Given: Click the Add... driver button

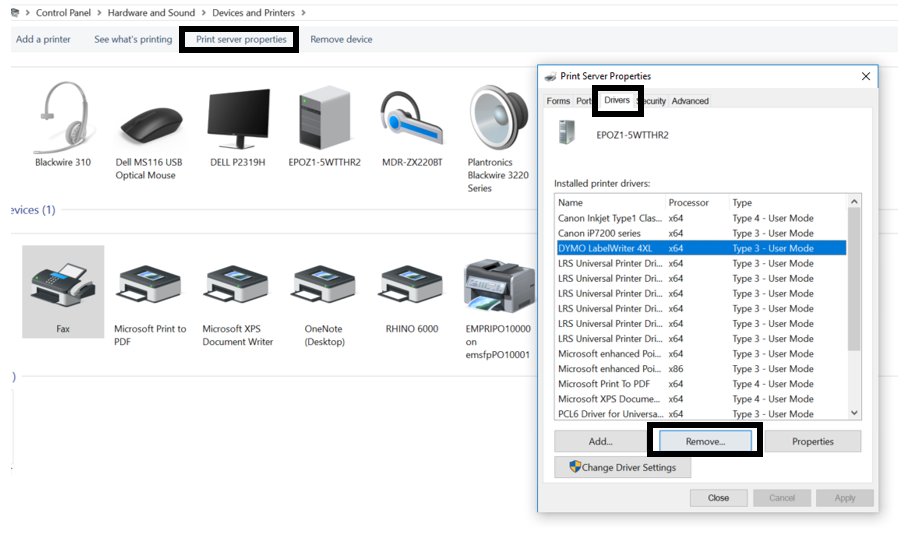Looking at the screenshot, I should 600,441.
